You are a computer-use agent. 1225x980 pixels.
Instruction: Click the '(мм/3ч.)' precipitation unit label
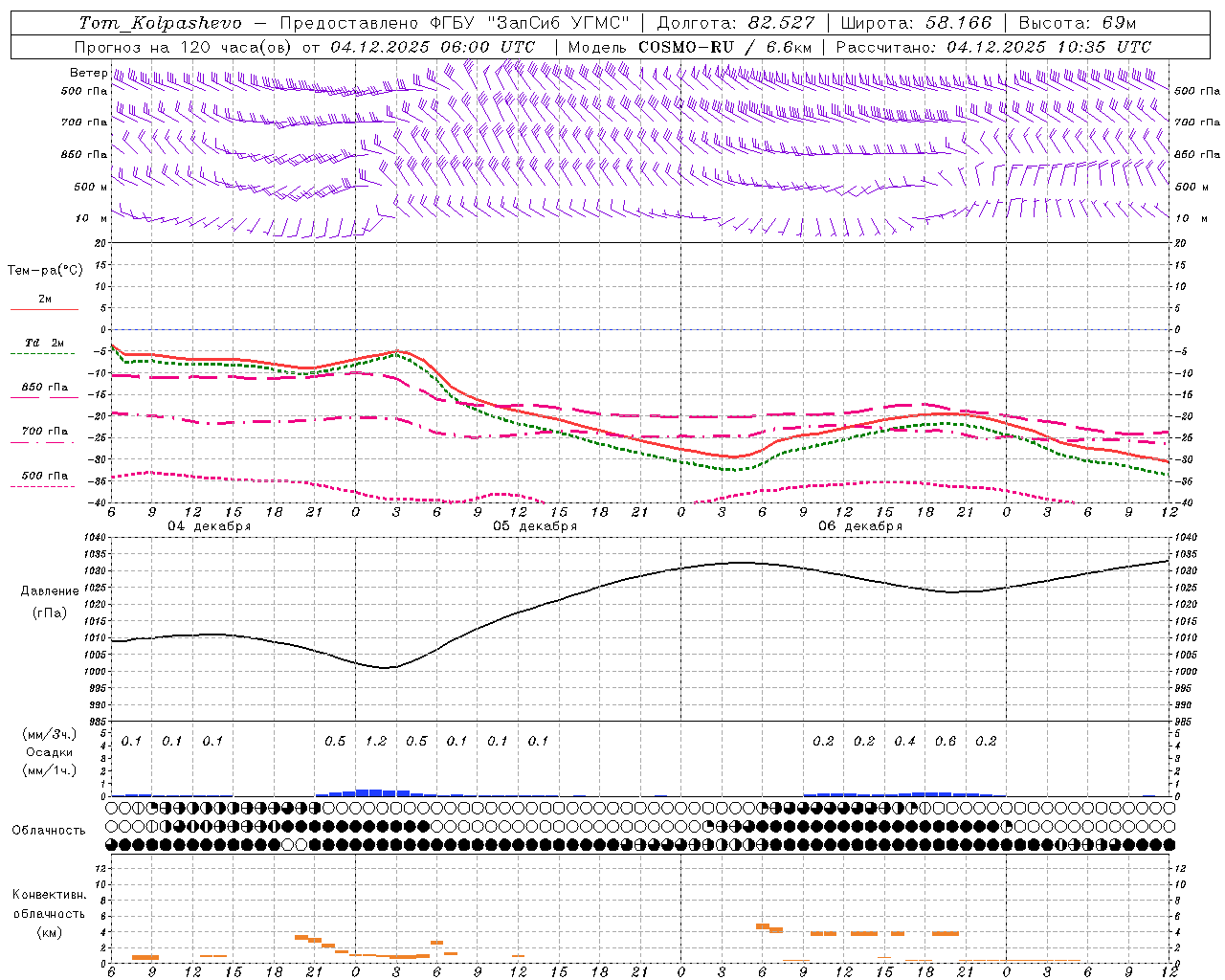49,734
